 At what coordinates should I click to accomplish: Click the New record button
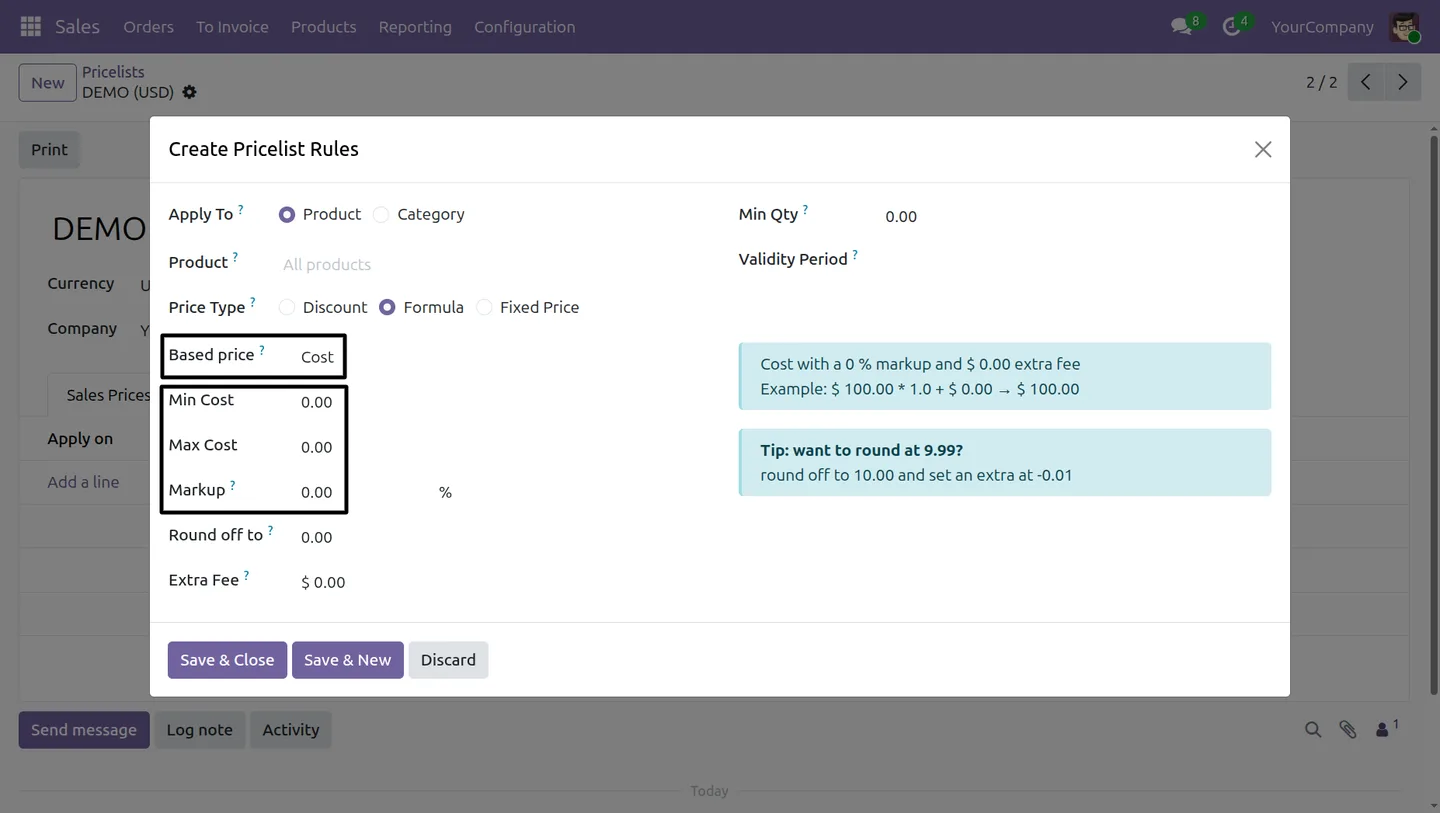[x=47, y=83]
